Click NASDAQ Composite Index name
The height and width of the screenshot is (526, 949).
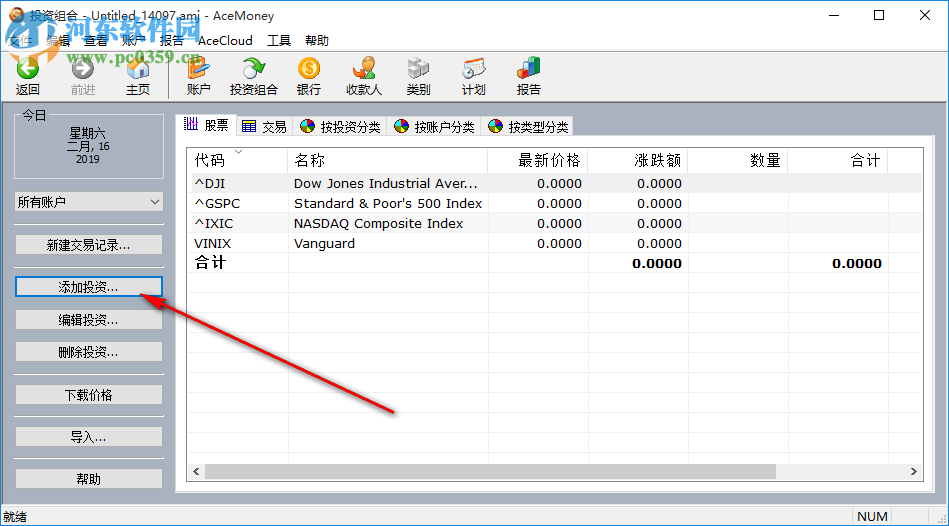(378, 223)
